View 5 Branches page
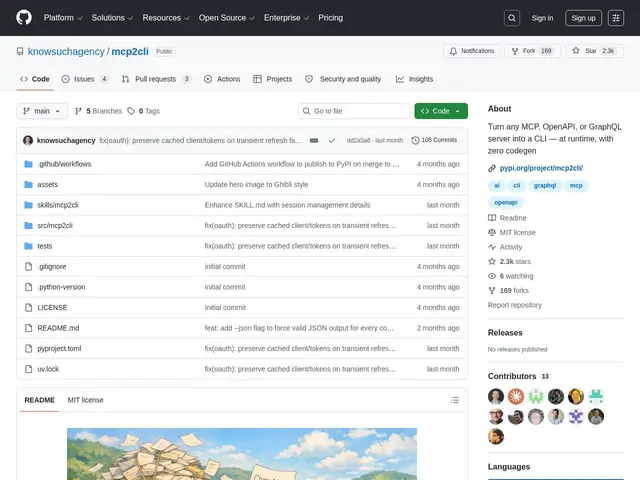Screen dimensions: 640x480 click(x=98, y=111)
